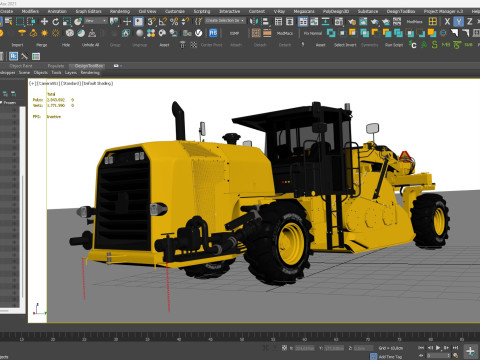The image size is (480, 360).
Task: Click the Hide button
Action: pos(66,45)
